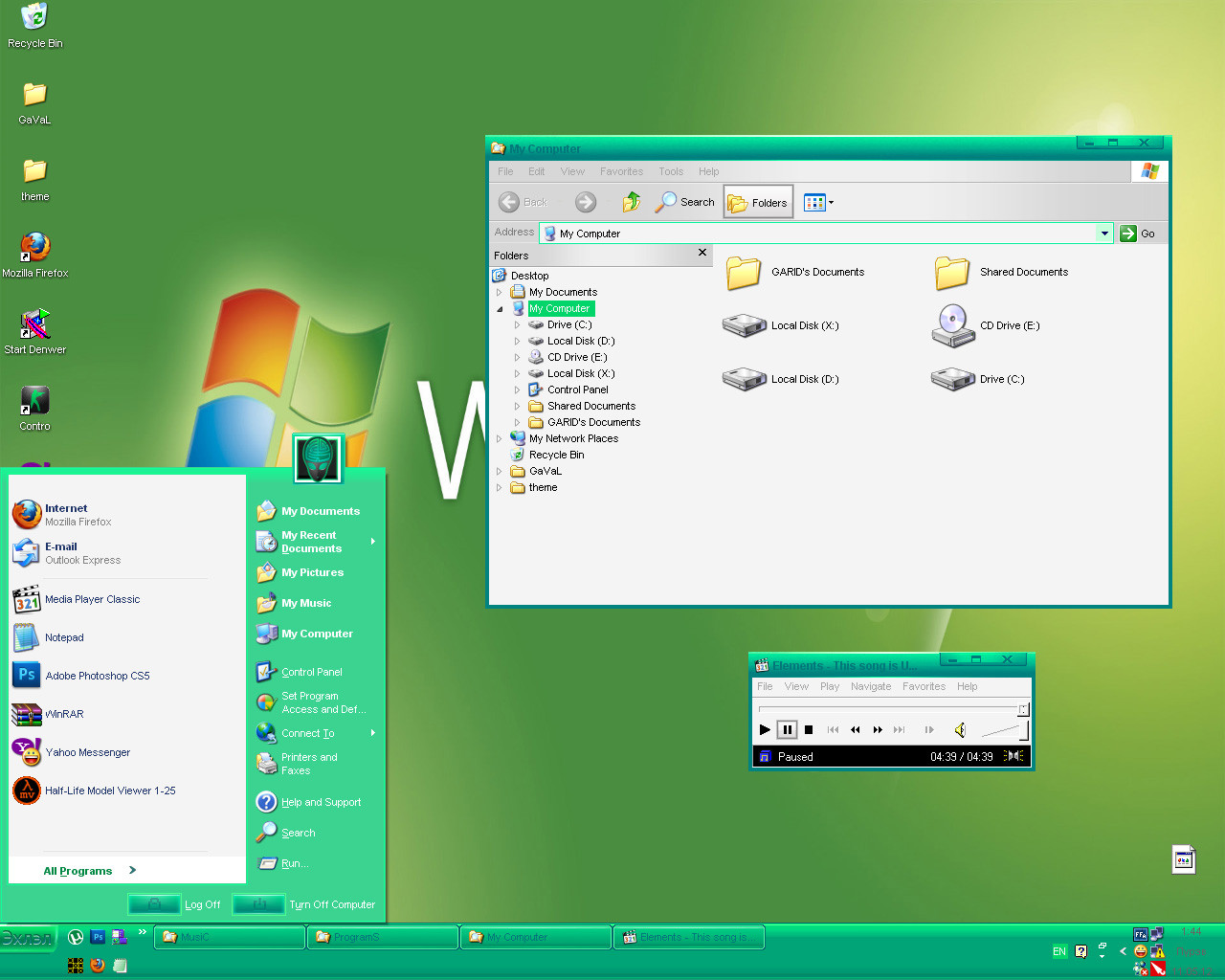Viewport: 1225px width, 980px height.
Task: Open the View menu in My Computer
Action: click(572, 171)
